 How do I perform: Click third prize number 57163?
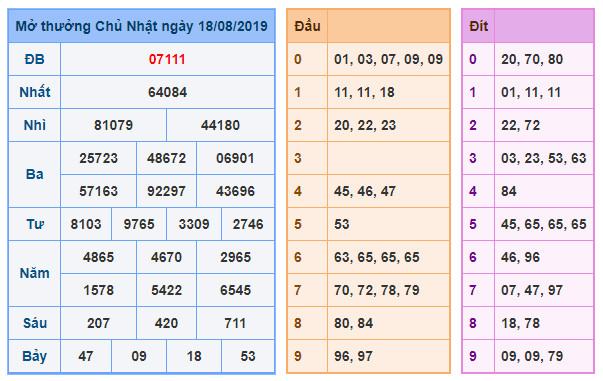pos(98,191)
